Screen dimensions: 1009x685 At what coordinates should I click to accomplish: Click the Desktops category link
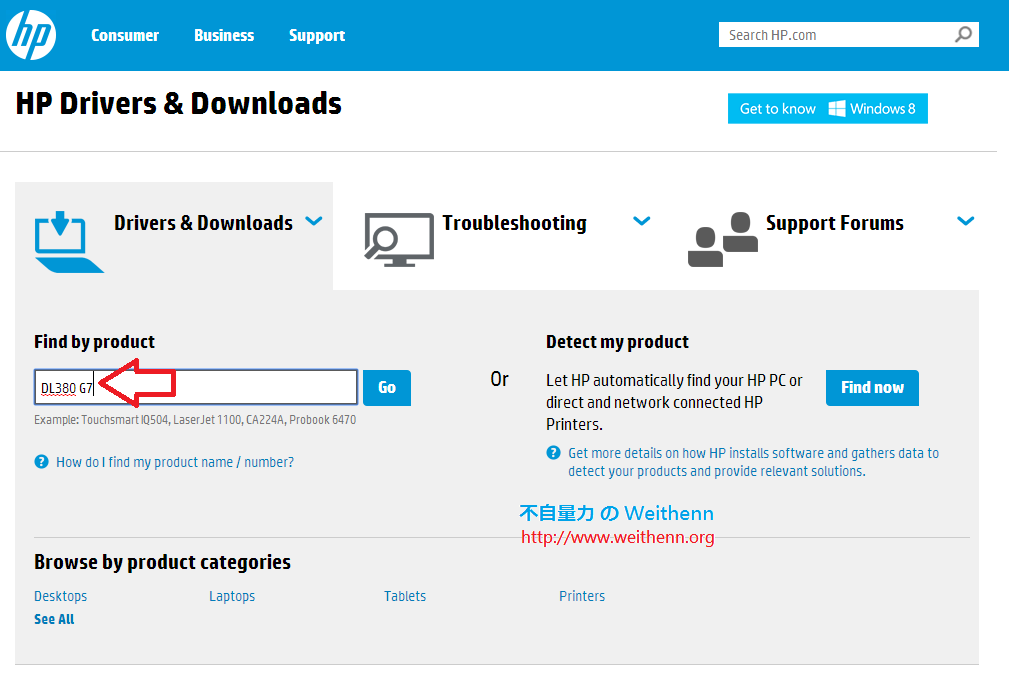coord(60,595)
